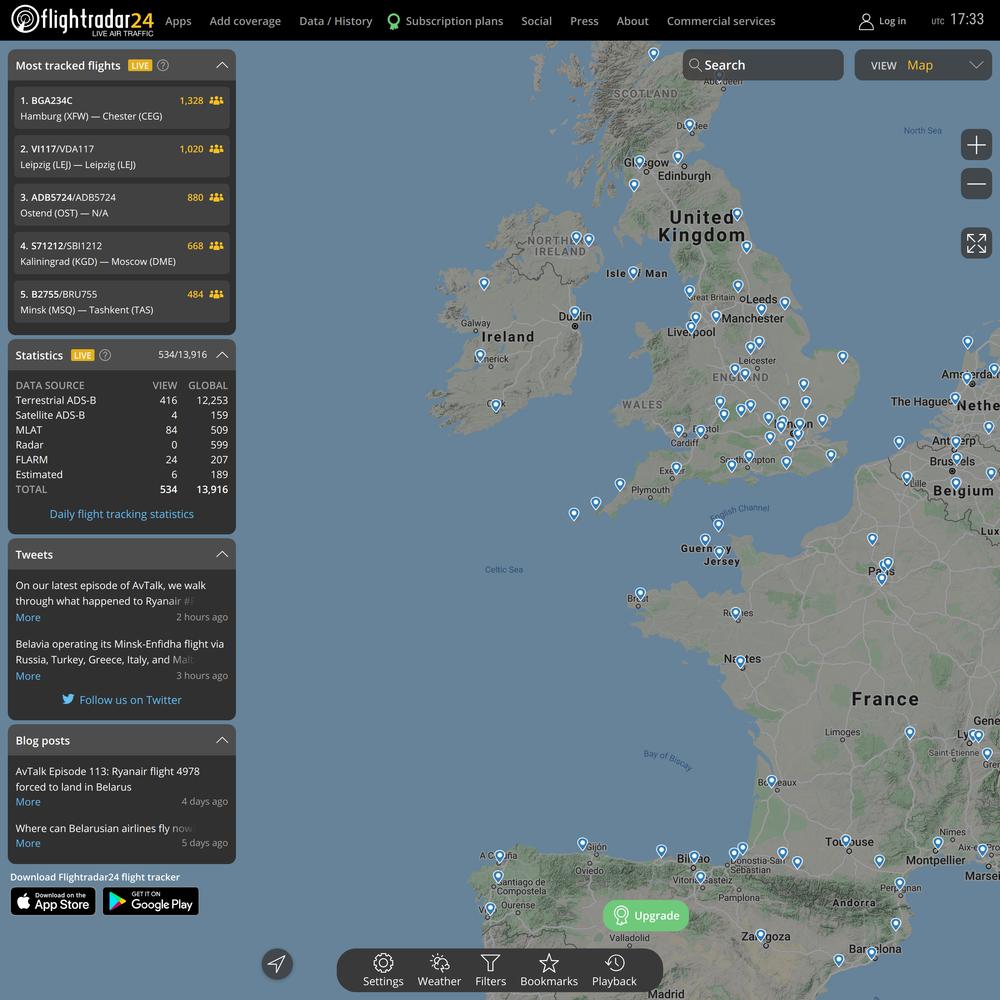Select the airport pin at Cork
The height and width of the screenshot is (1000, 1000).
pos(496,405)
